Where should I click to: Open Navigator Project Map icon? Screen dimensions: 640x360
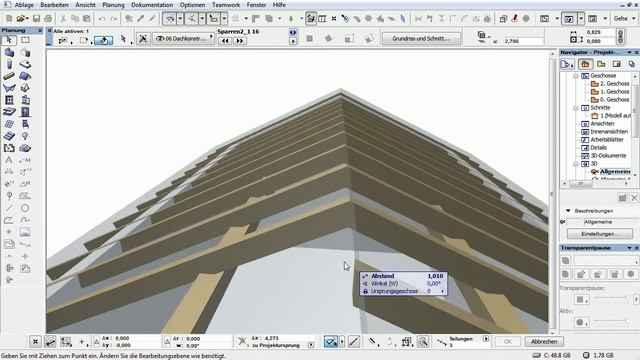[585, 64]
